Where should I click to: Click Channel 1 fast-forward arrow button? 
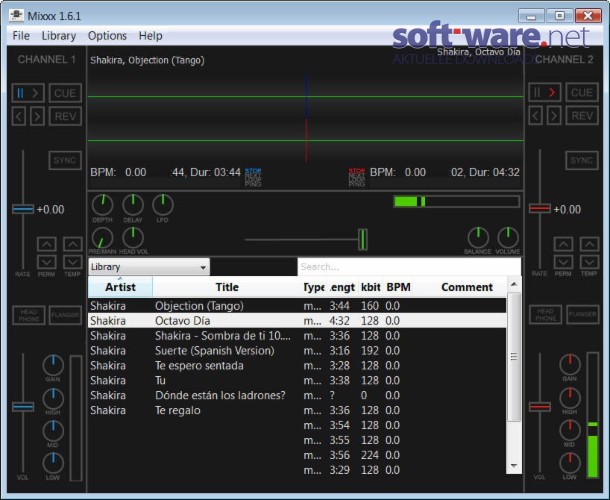[x=37, y=116]
